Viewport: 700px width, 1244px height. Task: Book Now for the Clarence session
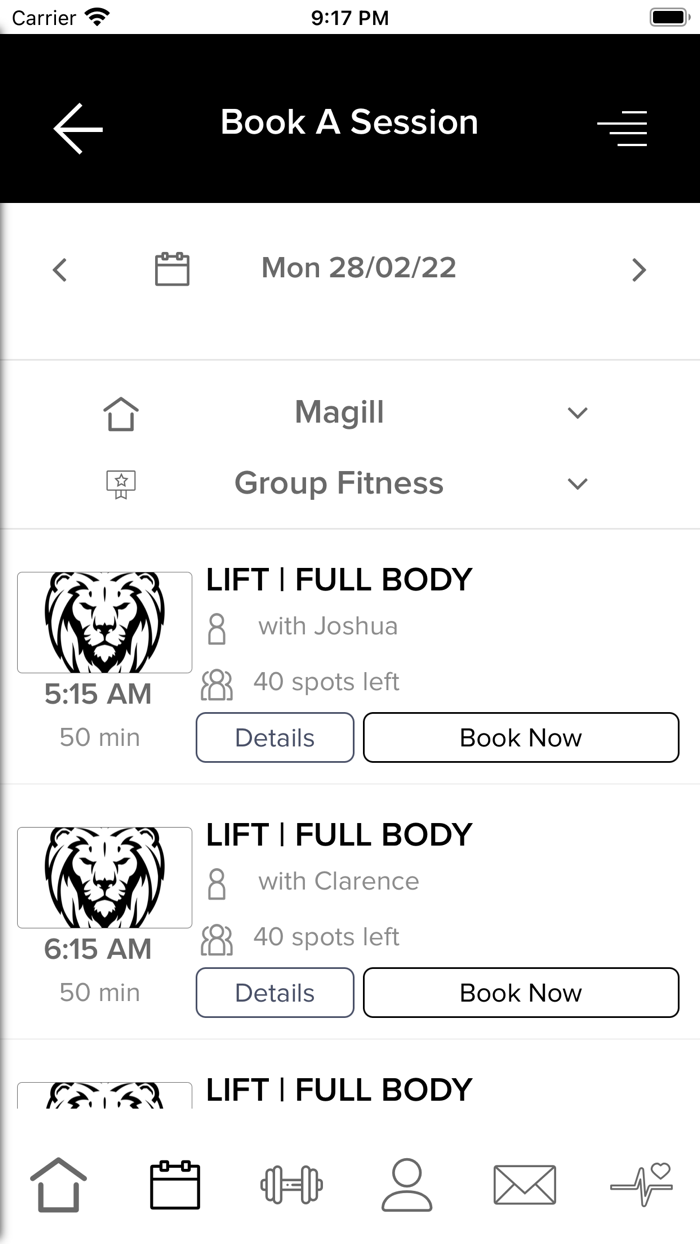(520, 993)
